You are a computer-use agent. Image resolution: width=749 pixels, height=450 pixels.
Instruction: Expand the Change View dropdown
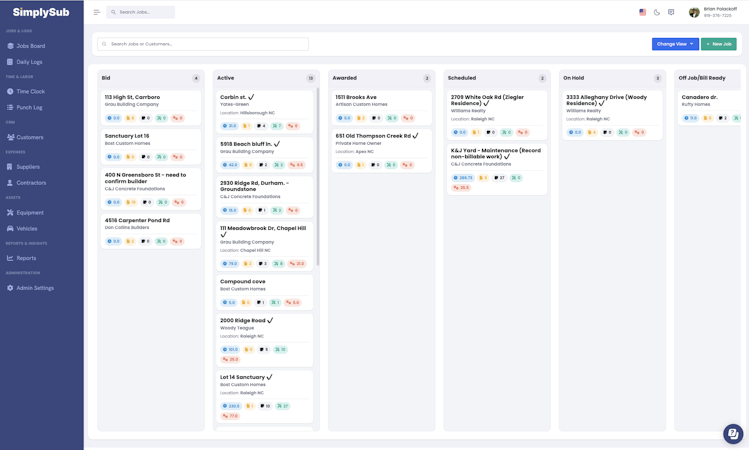point(675,44)
